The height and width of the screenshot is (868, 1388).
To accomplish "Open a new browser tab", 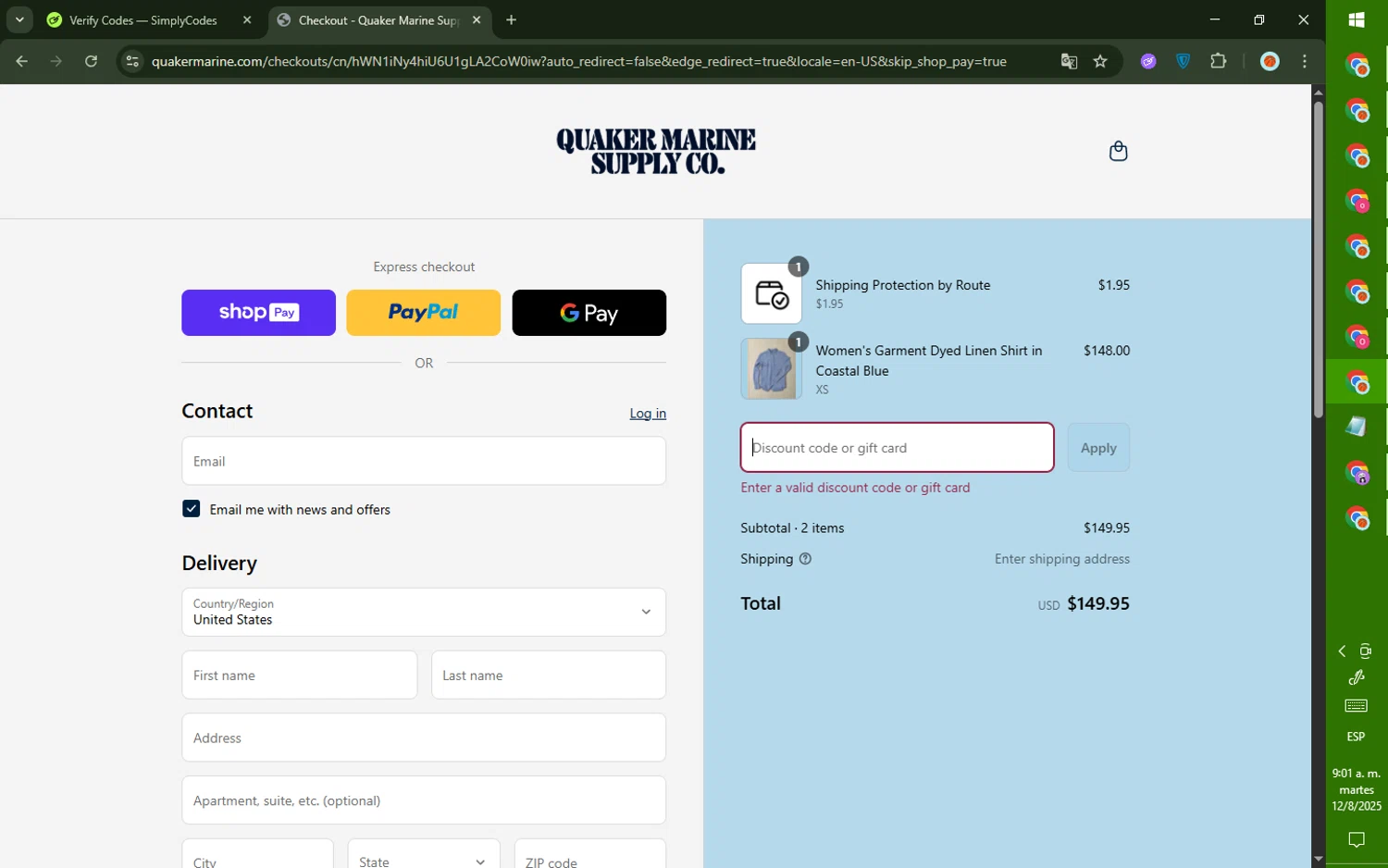I will (x=511, y=19).
